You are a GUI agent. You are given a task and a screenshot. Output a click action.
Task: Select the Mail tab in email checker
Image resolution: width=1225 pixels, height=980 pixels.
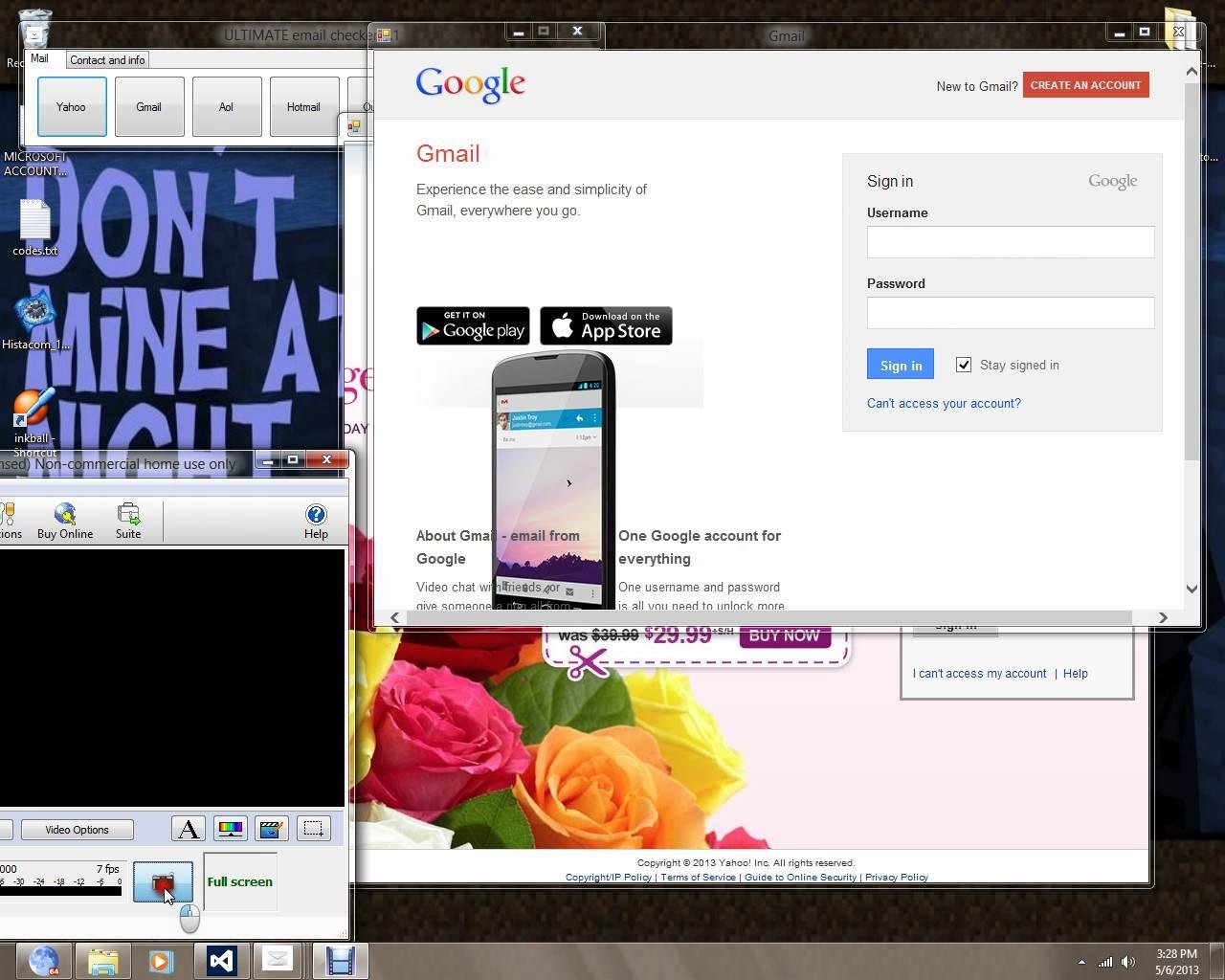(x=39, y=58)
